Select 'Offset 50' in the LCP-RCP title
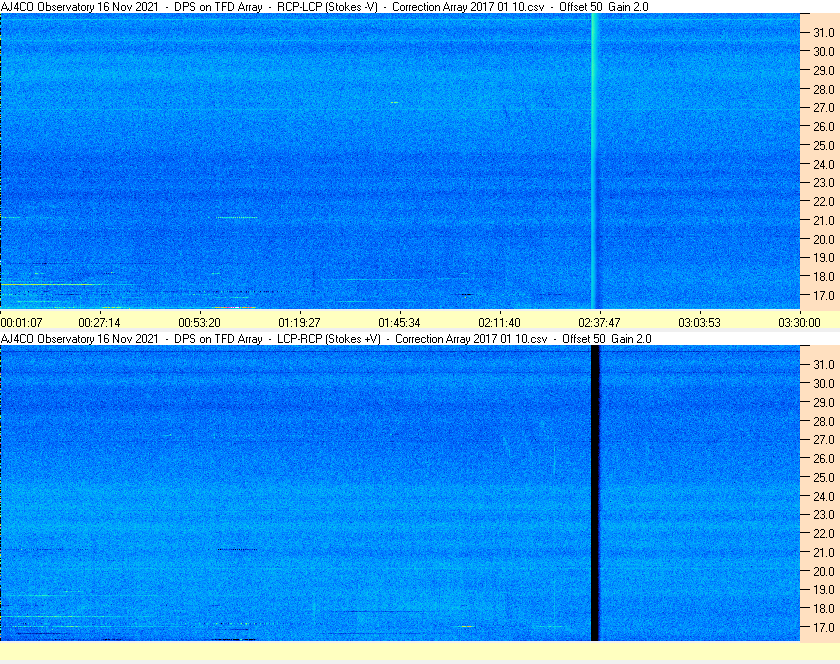This screenshot has height=664, width=840. 584,339
